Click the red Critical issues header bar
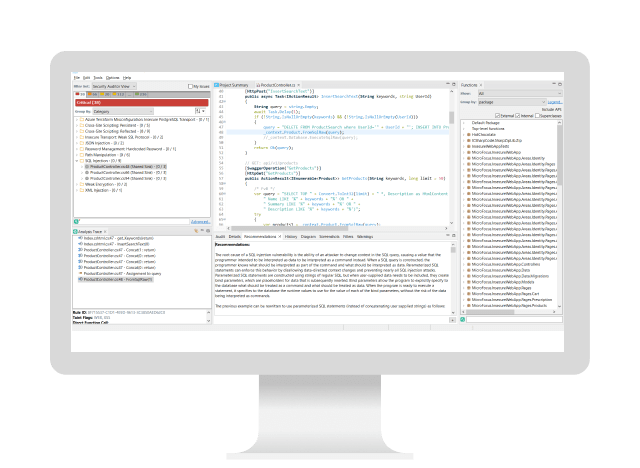This screenshot has height=468, width=640. [142, 102]
